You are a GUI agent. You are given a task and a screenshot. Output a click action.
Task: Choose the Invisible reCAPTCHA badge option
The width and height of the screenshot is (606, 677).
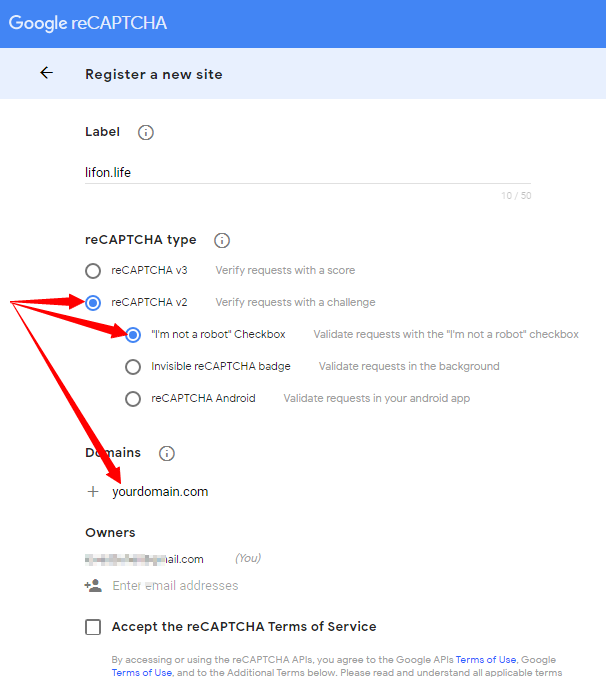click(133, 367)
